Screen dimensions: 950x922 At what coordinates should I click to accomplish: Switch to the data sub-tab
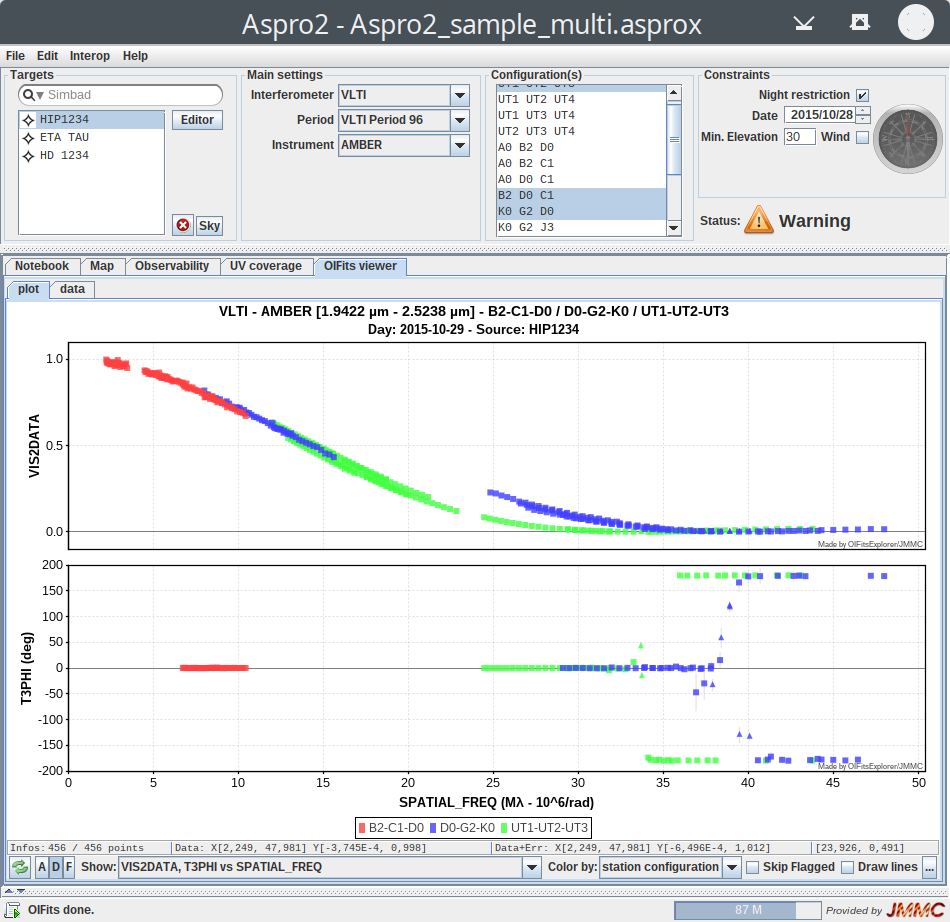[72, 289]
